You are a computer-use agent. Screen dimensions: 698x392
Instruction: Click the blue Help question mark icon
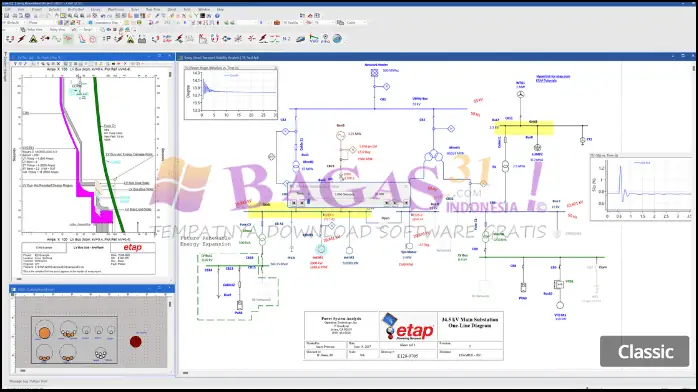217,16
